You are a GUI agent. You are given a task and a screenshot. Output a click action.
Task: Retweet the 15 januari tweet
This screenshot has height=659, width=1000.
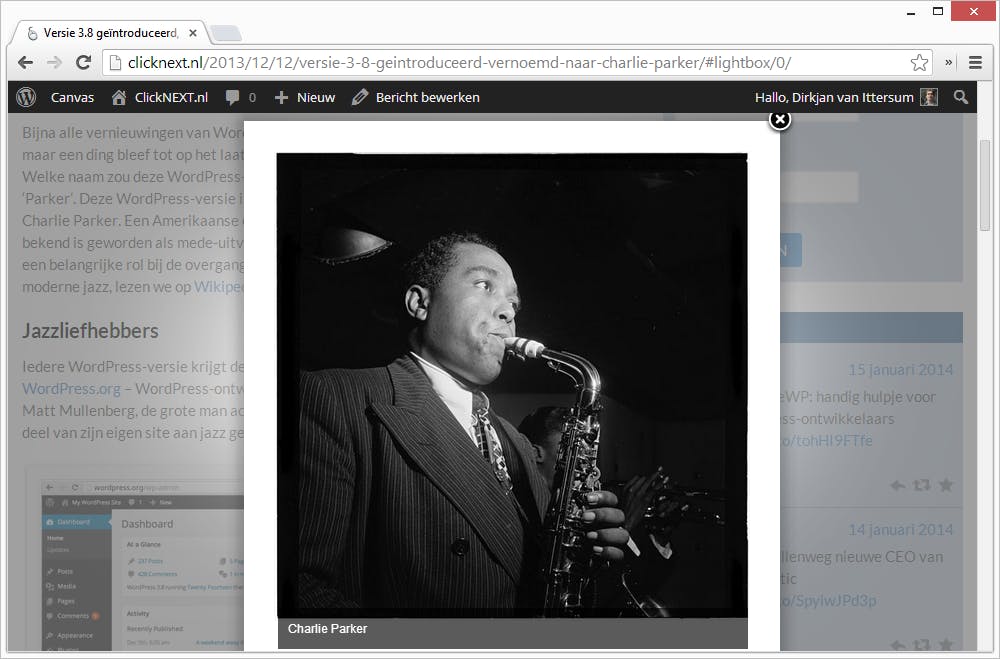coord(922,485)
